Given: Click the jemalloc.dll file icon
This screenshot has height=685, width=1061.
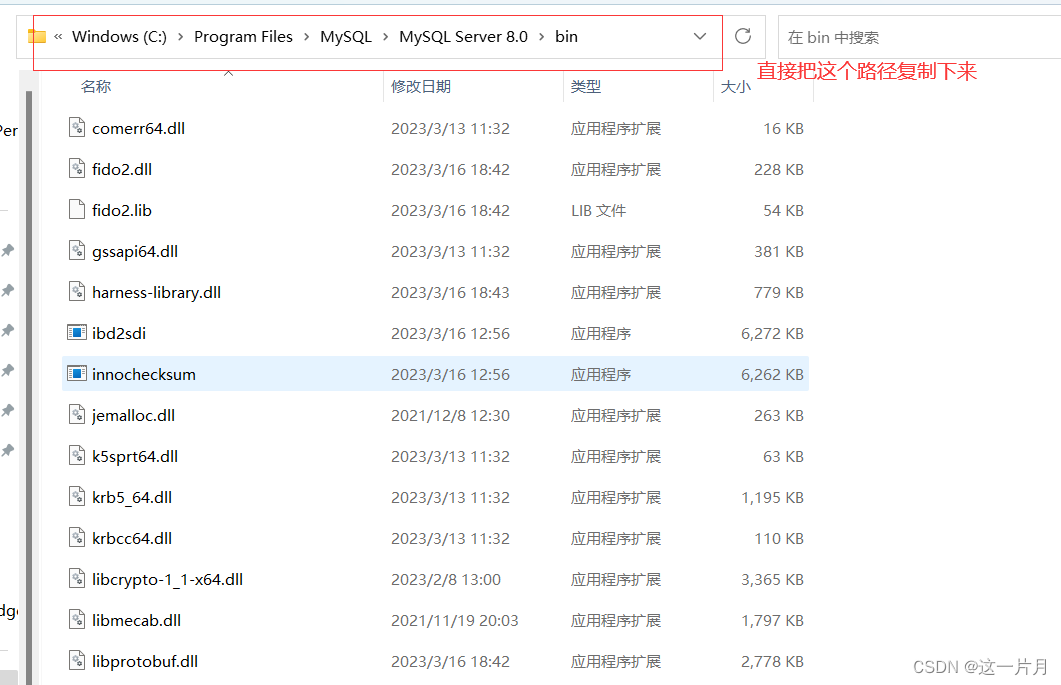Looking at the screenshot, I should coord(77,415).
